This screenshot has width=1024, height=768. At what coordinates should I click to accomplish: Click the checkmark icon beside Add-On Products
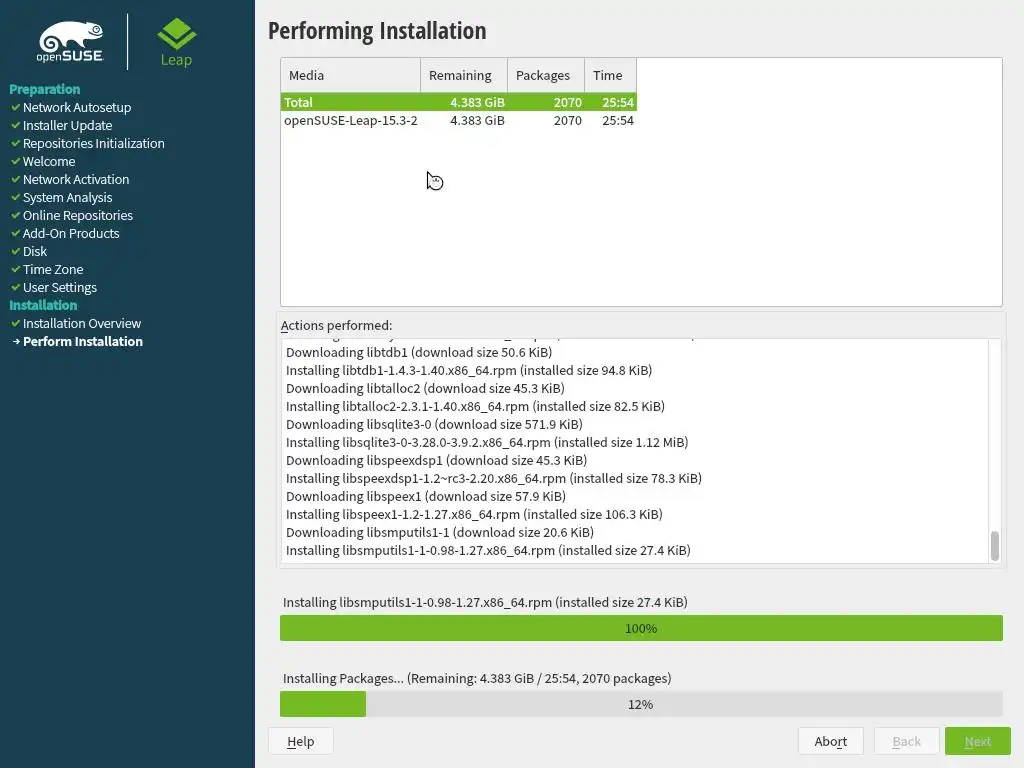click(x=16, y=233)
